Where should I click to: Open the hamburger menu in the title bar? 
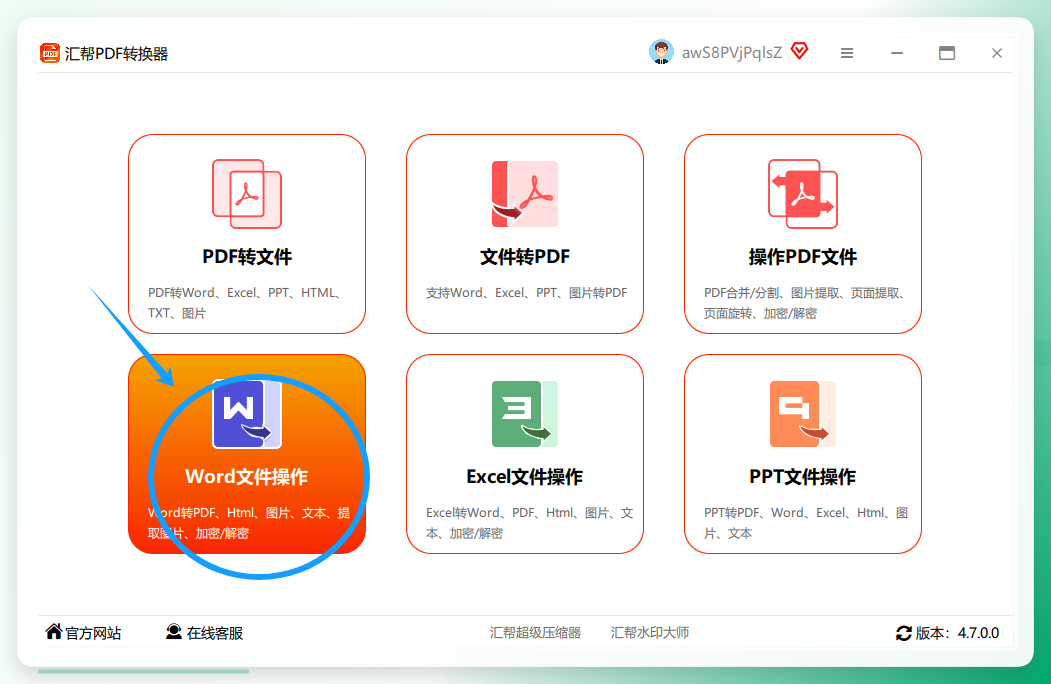847,53
